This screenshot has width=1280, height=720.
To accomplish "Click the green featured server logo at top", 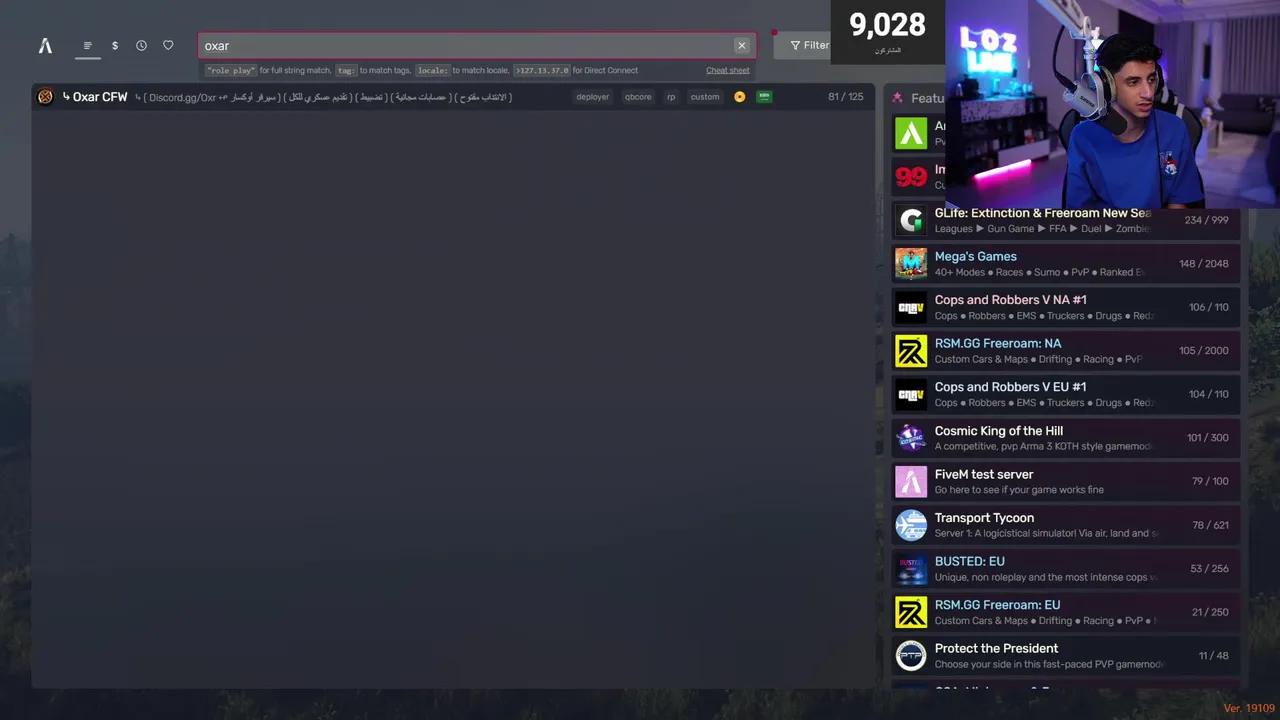I will coord(911,133).
